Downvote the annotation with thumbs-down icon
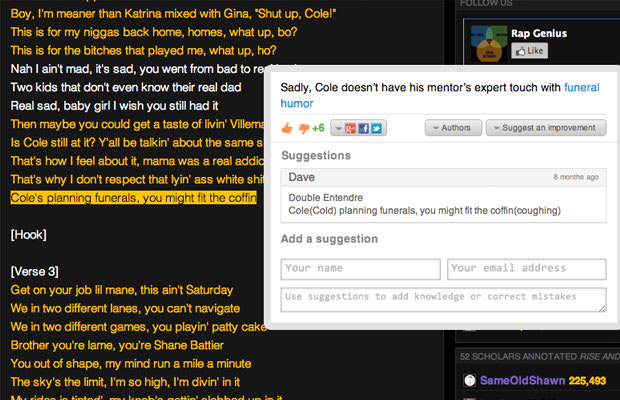Viewport: 620px width, 400px height. (304, 128)
